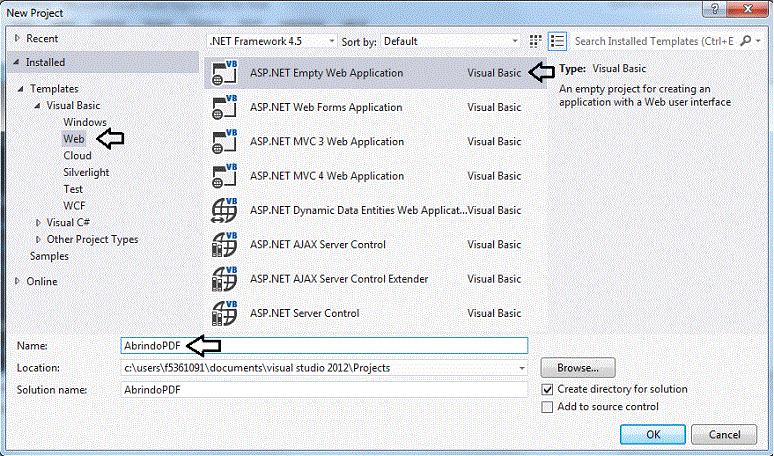Open search options dropdown arrow

click(758, 41)
